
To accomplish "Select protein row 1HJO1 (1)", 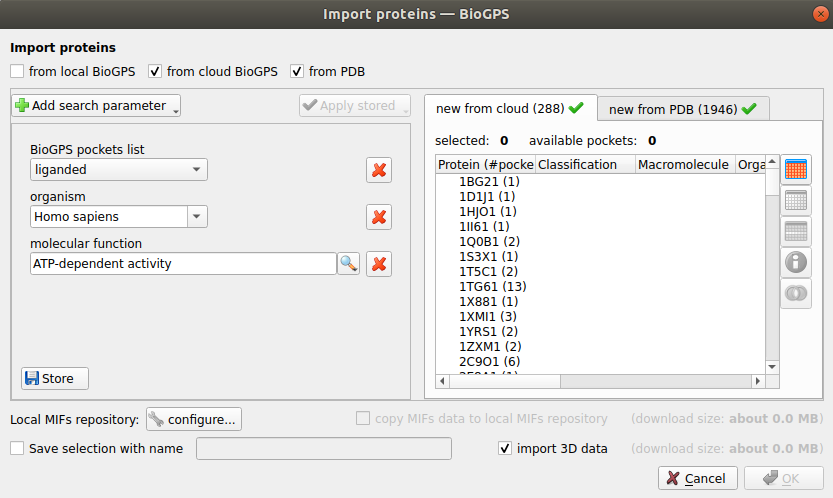I will coord(488,212).
